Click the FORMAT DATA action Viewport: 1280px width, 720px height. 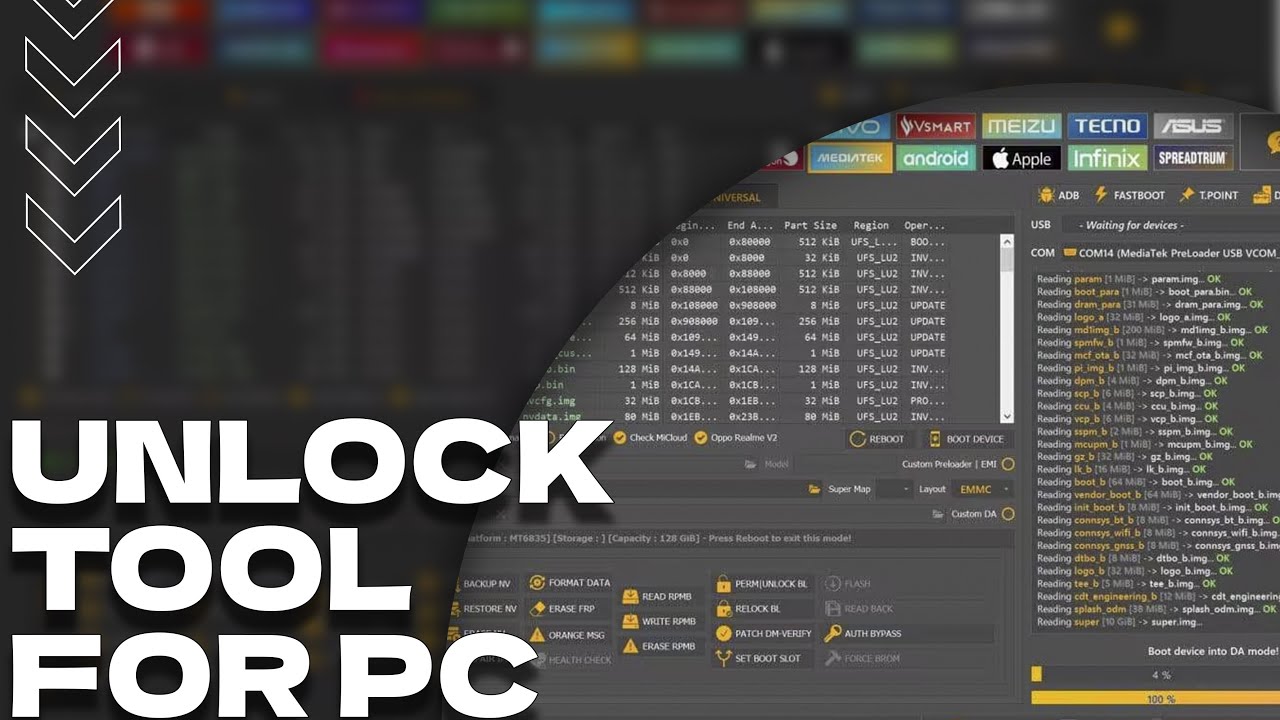pos(569,583)
